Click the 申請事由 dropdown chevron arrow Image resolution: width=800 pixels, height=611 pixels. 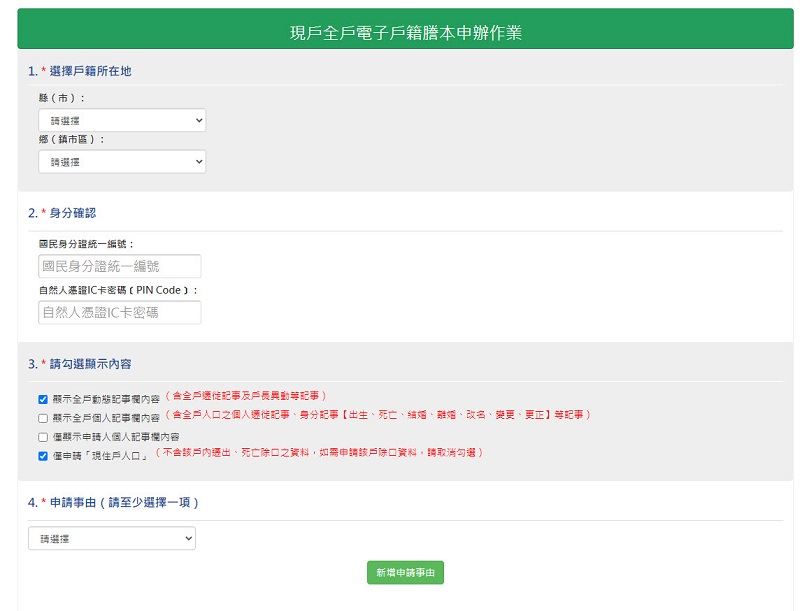(x=189, y=539)
